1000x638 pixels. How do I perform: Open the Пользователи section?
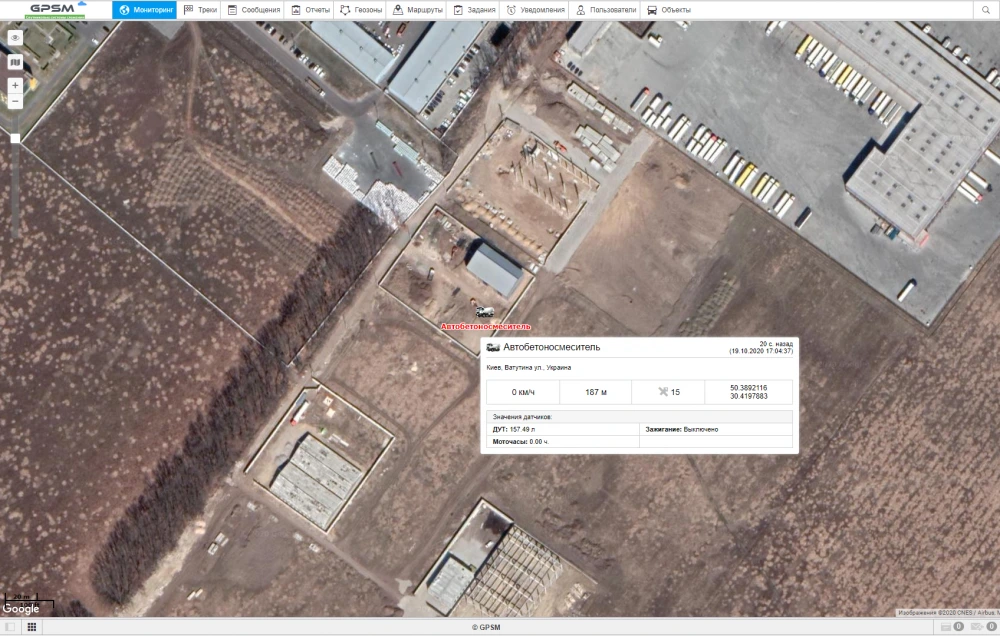point(606,10)
